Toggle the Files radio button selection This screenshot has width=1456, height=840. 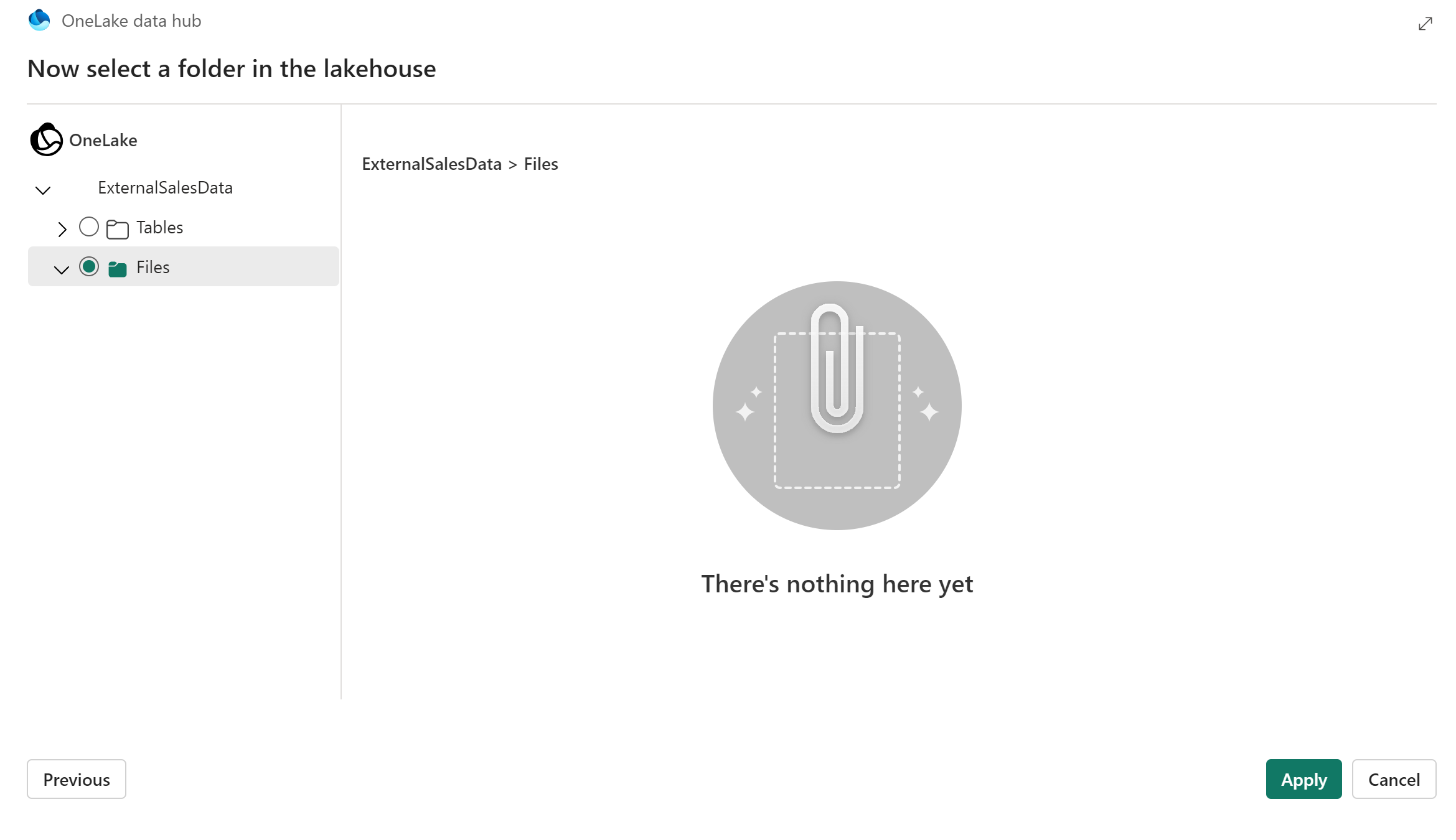[x=89, y=266]
